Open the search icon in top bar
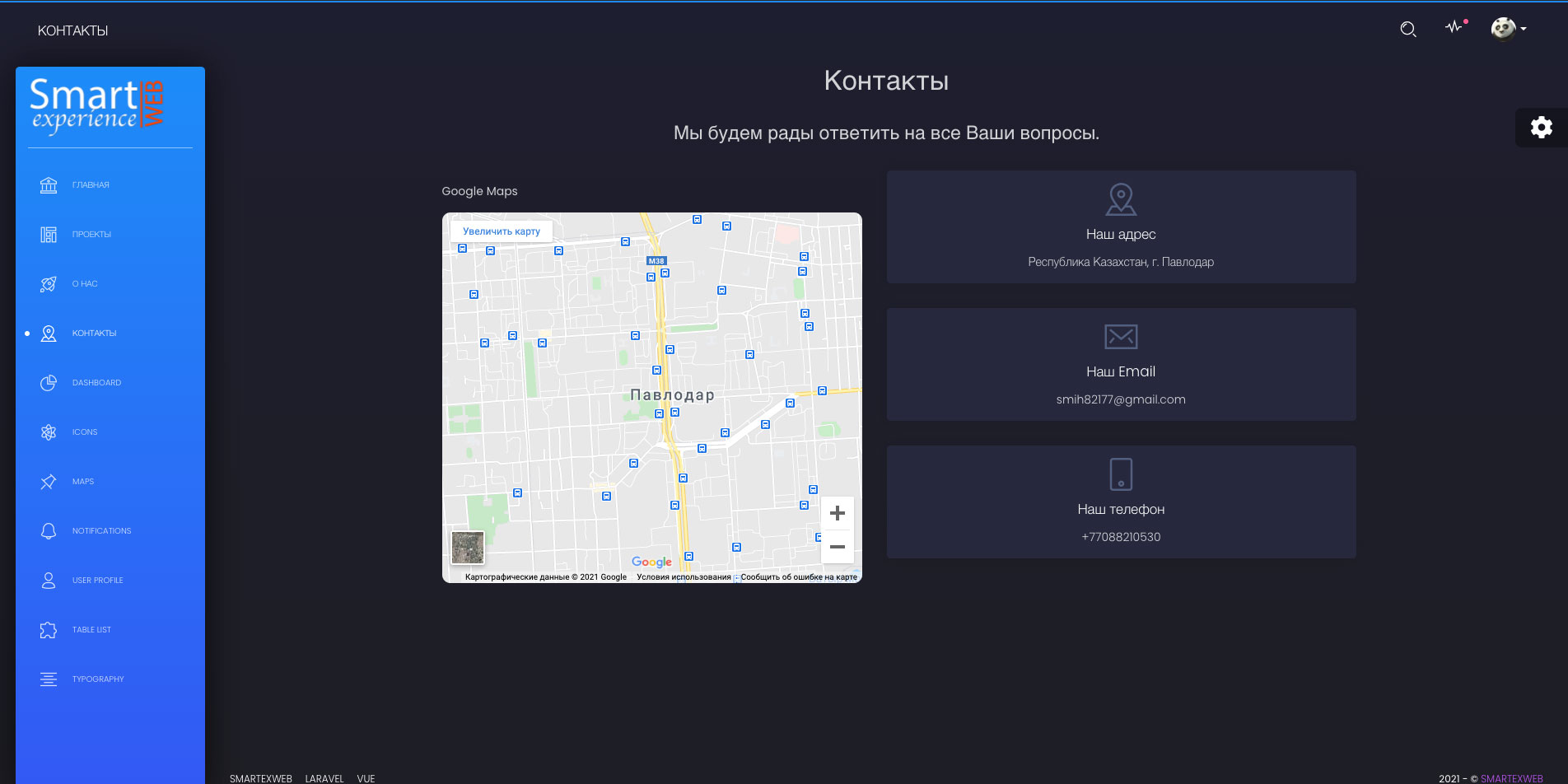Viewport: 1568px width, 784px height. [x=1408, y=30]
